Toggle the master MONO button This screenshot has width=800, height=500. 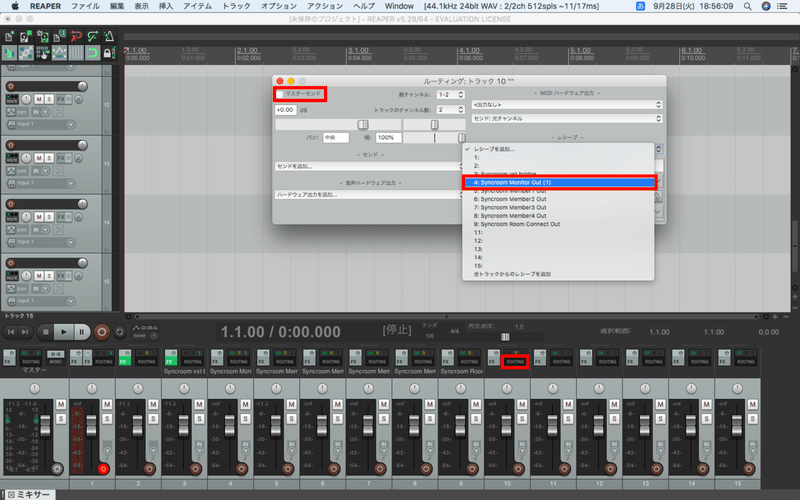click(x=56, y=357)
